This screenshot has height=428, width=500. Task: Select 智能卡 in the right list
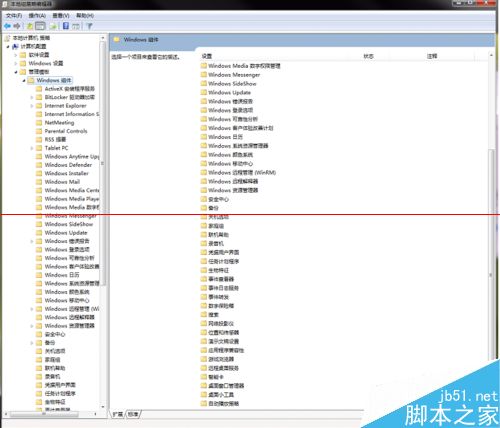pyautogui.click(x=216, y=377)
